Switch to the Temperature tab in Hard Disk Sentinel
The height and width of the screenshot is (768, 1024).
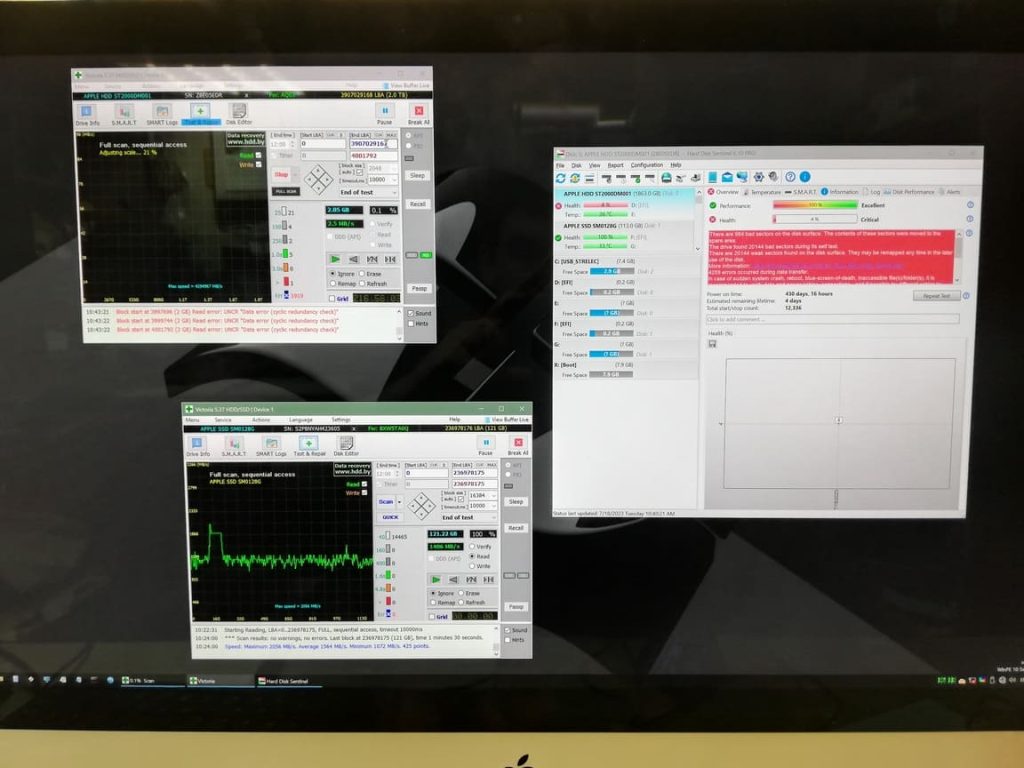(761, 192)
